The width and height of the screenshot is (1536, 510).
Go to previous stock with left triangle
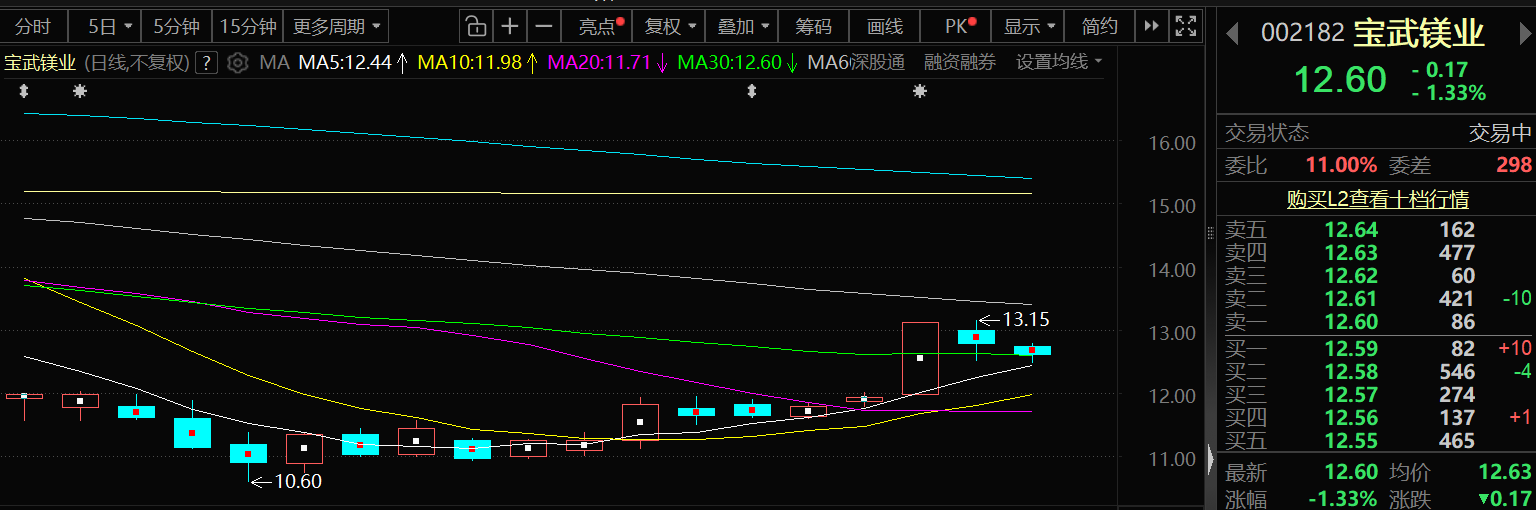(1232, 34)
